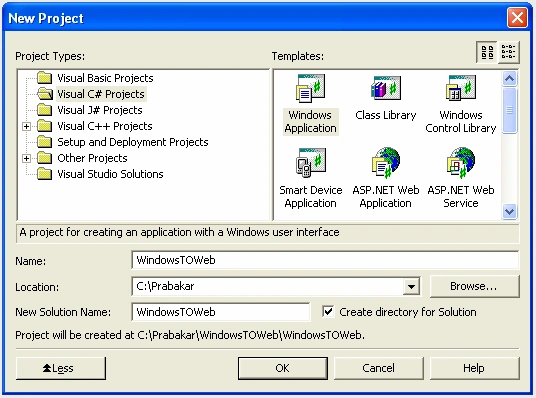
Task: Open Help for the dialog
Action: pyautogui.click(x=474, y=368)
